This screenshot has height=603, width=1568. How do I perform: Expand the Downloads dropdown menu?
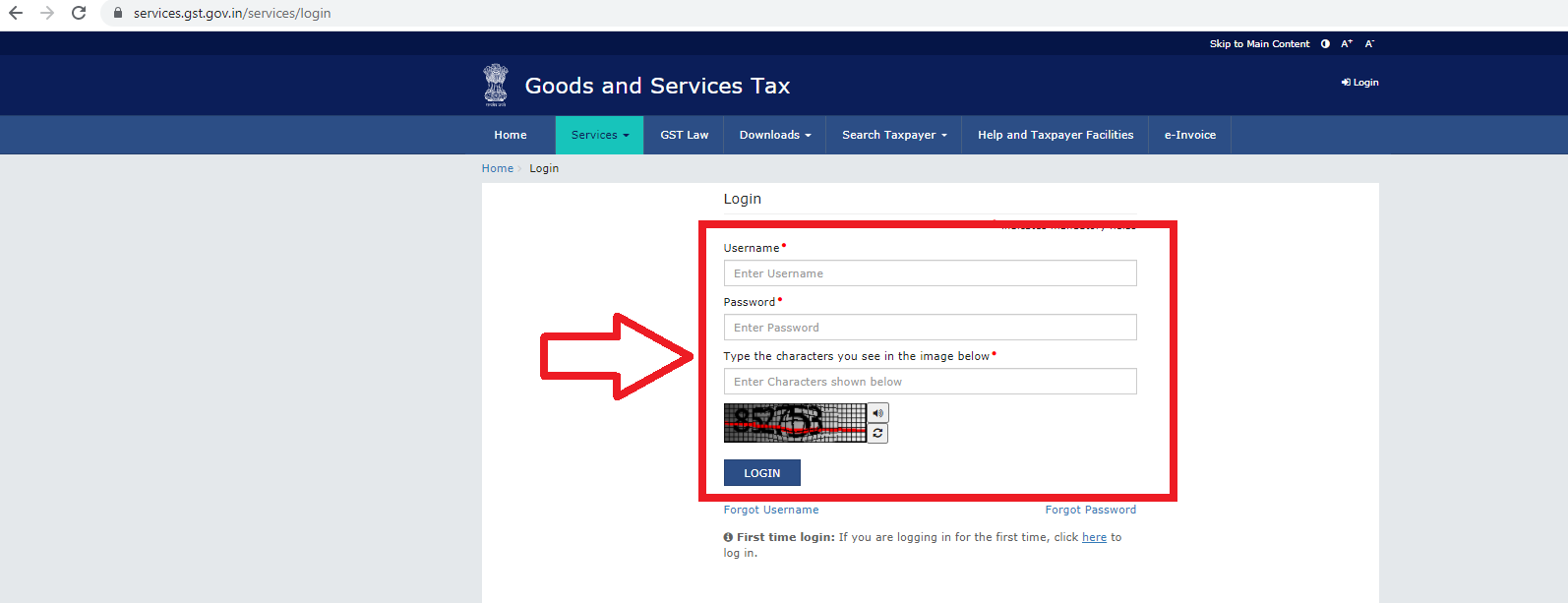(x=775, y=135)
